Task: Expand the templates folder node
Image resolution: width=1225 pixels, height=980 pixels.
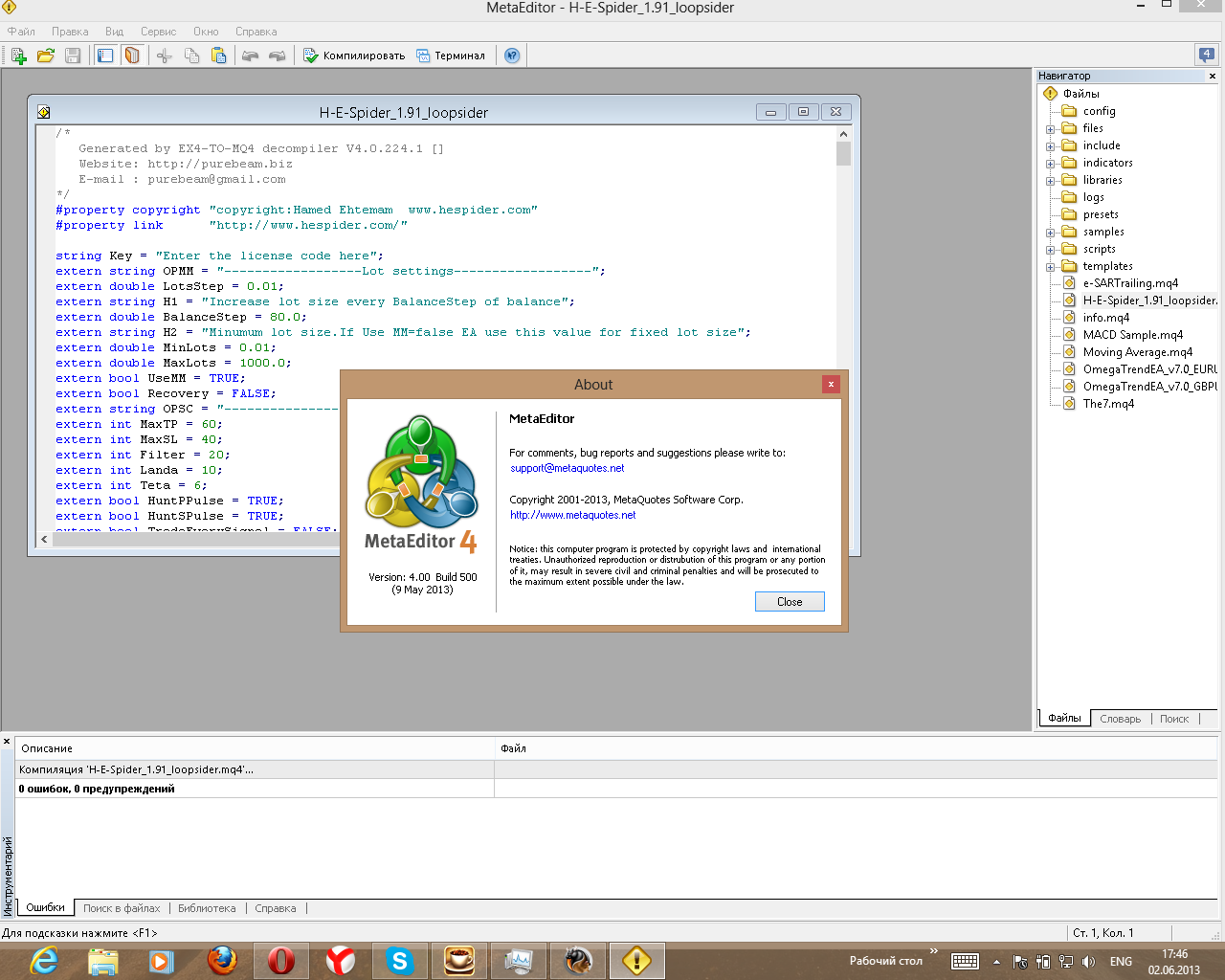Action: 1050,267
